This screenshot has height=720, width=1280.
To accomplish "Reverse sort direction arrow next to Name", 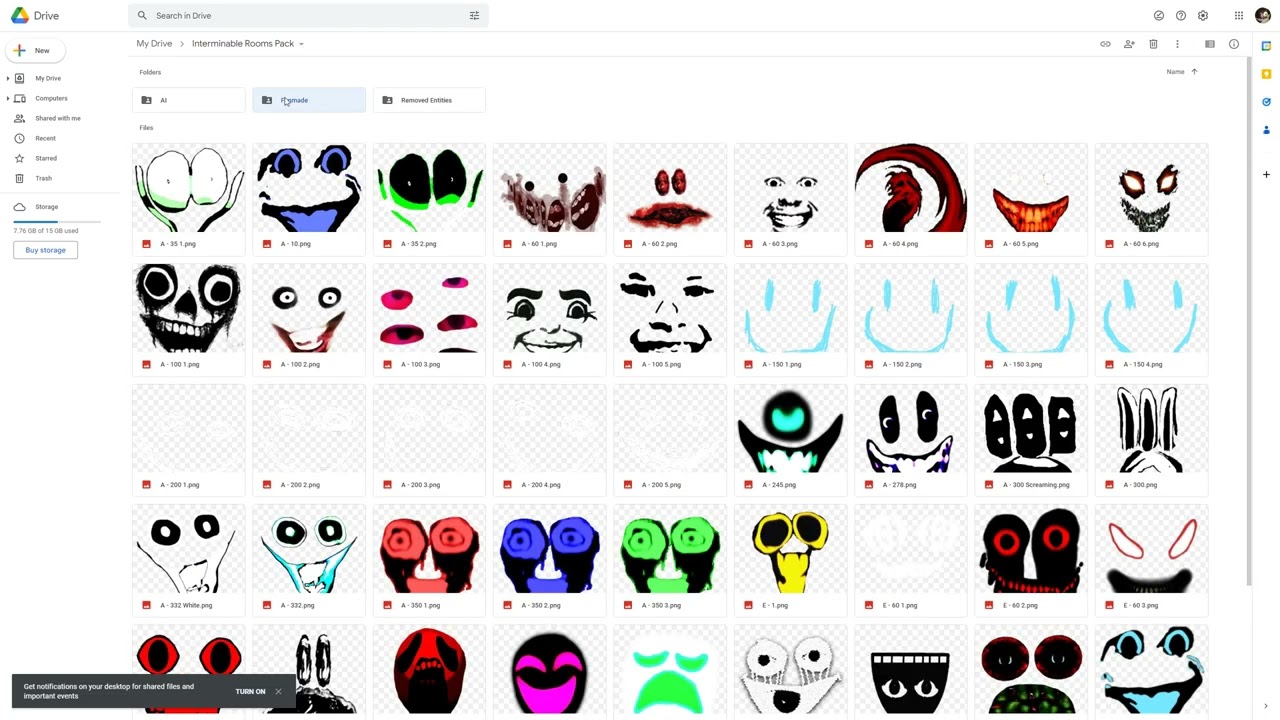I will [x=1194, y=72].
